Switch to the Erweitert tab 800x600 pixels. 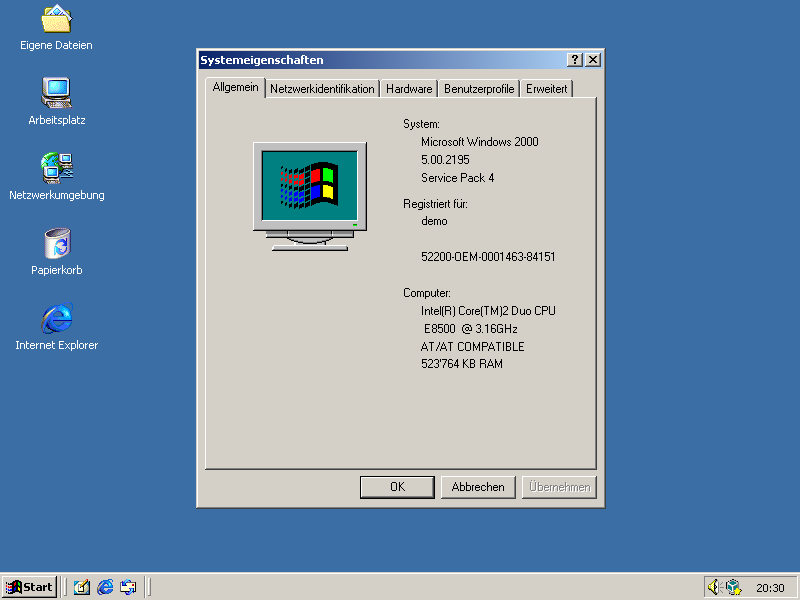(546, 89)
